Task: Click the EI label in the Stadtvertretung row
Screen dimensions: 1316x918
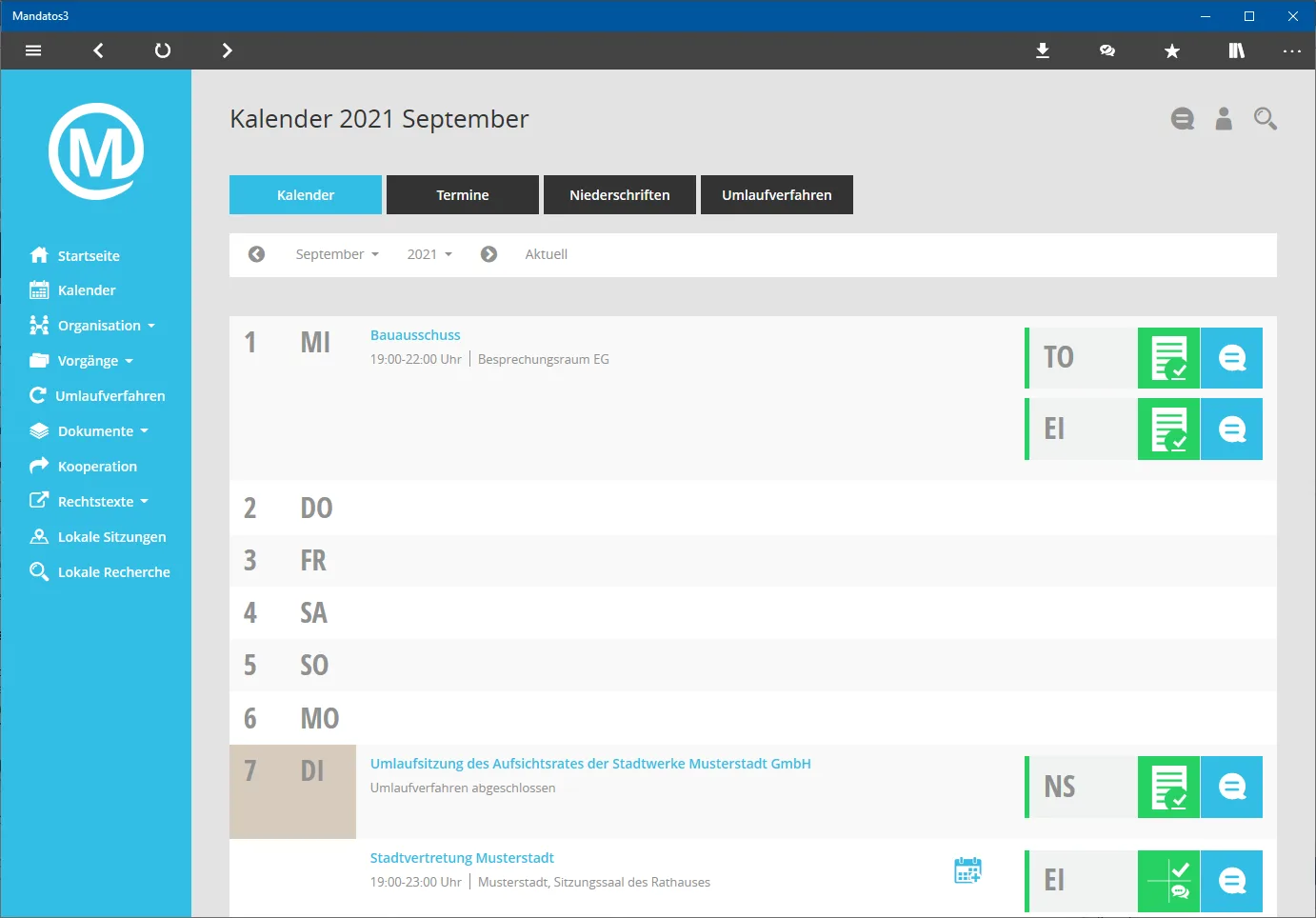Action: 1054,881
